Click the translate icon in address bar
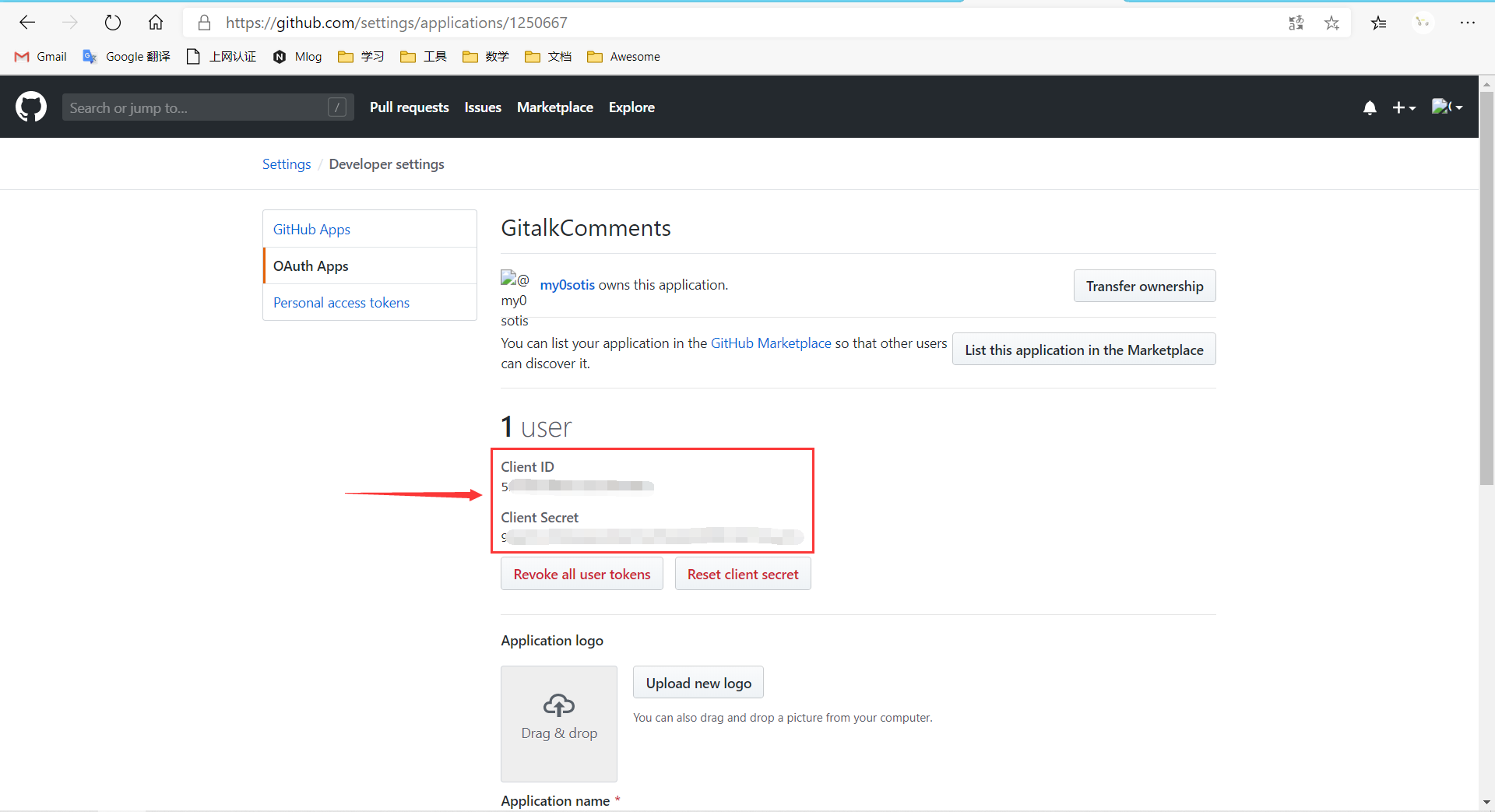 pyautogui.click(x=1296, y=23)
